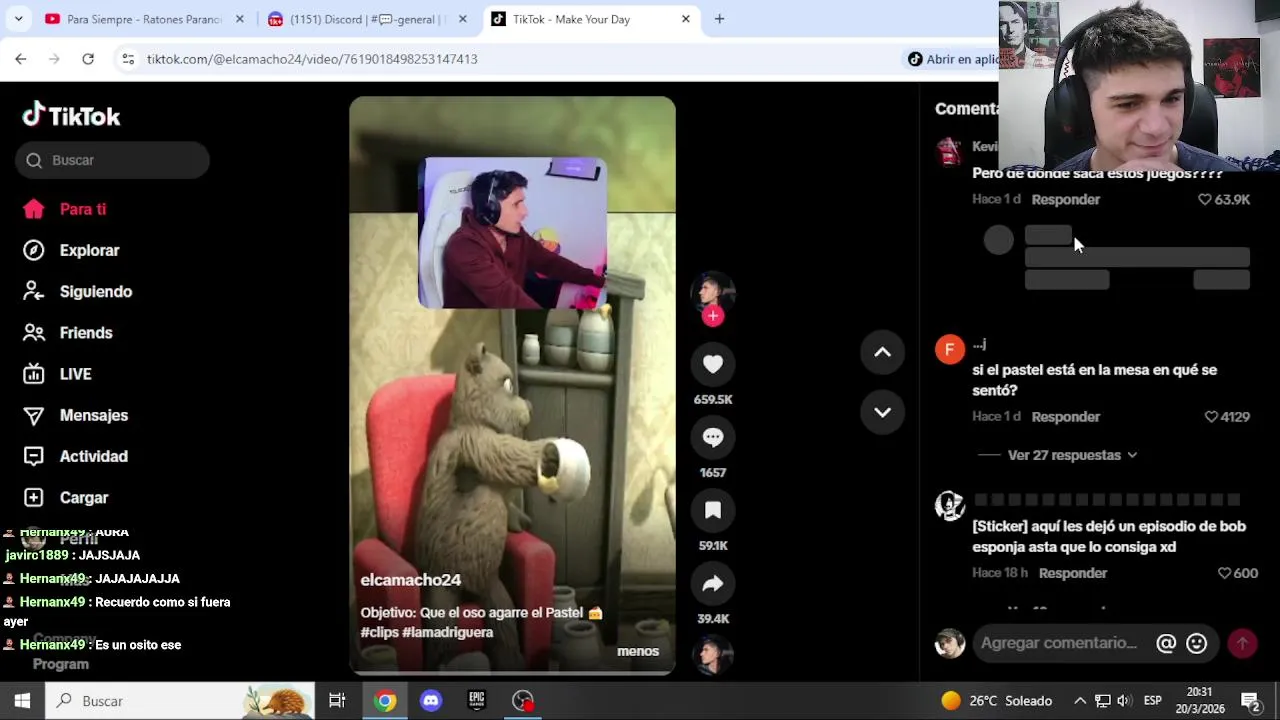Open the elcamacho24 username link

(411, 580)
